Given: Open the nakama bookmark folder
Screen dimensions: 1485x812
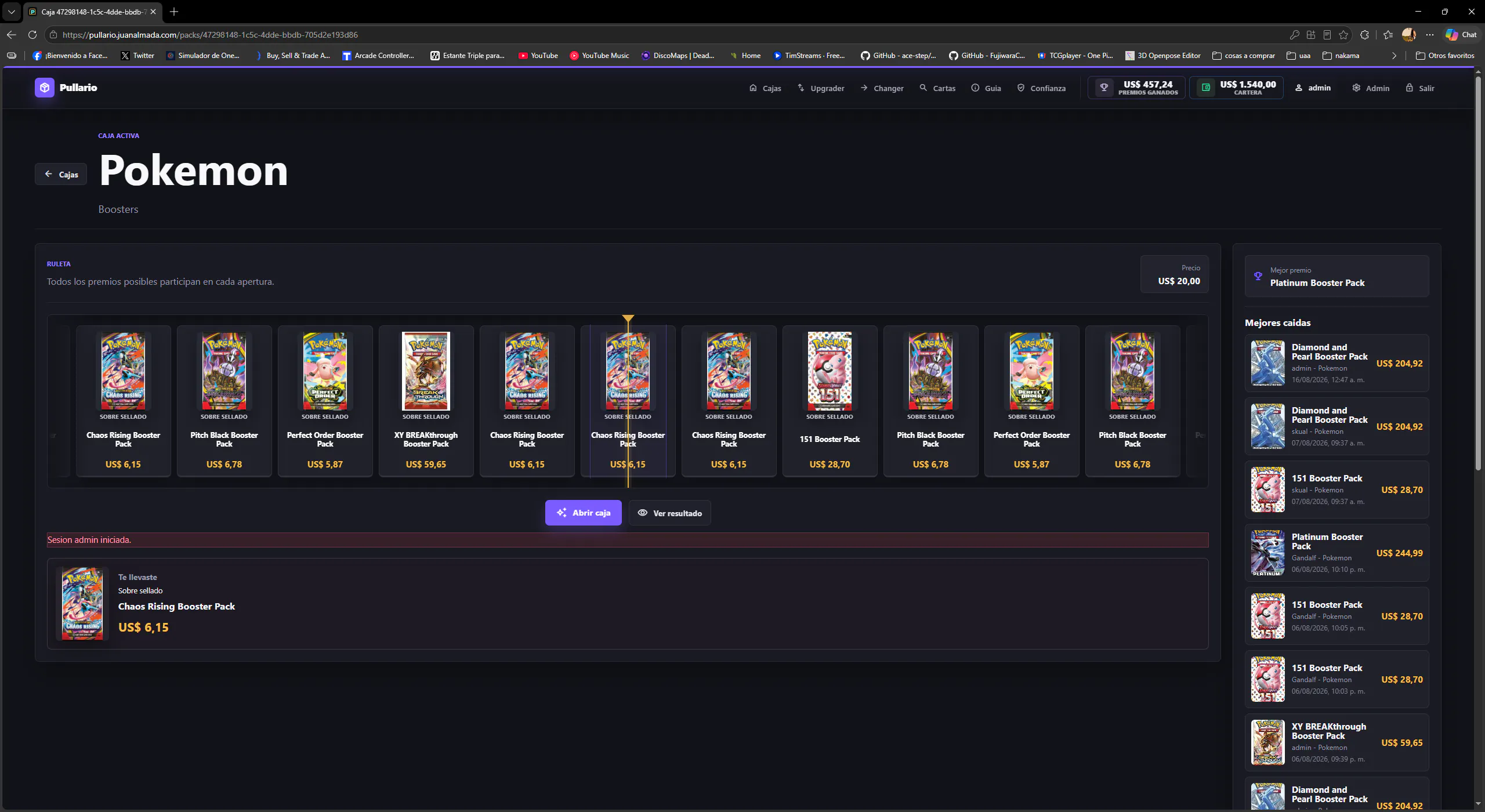Looking at the screenshot, I should click(x=1341, y=56).
